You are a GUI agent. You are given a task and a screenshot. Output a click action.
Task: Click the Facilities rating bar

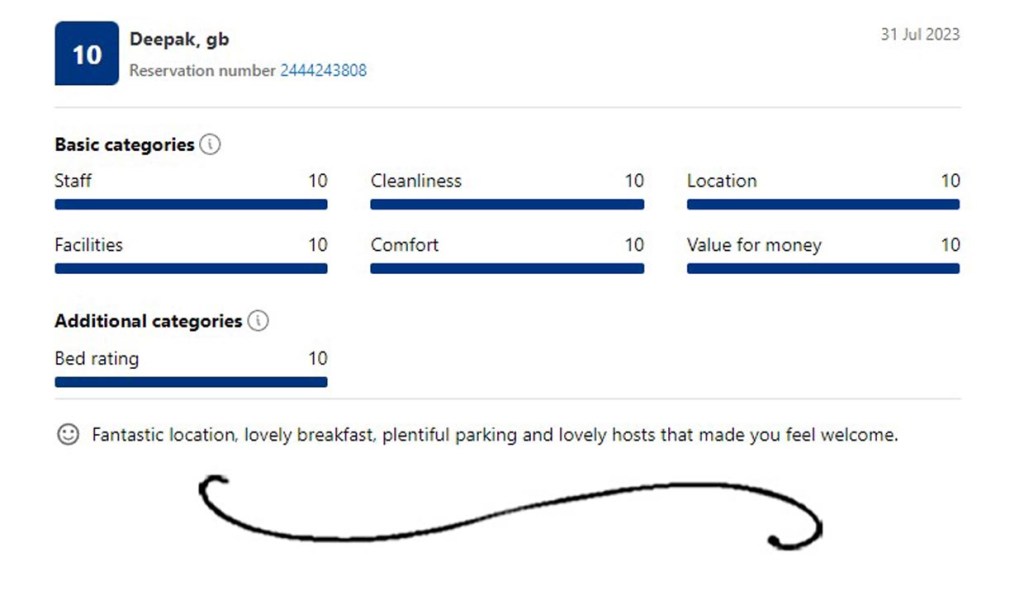(x=191, y=268)
